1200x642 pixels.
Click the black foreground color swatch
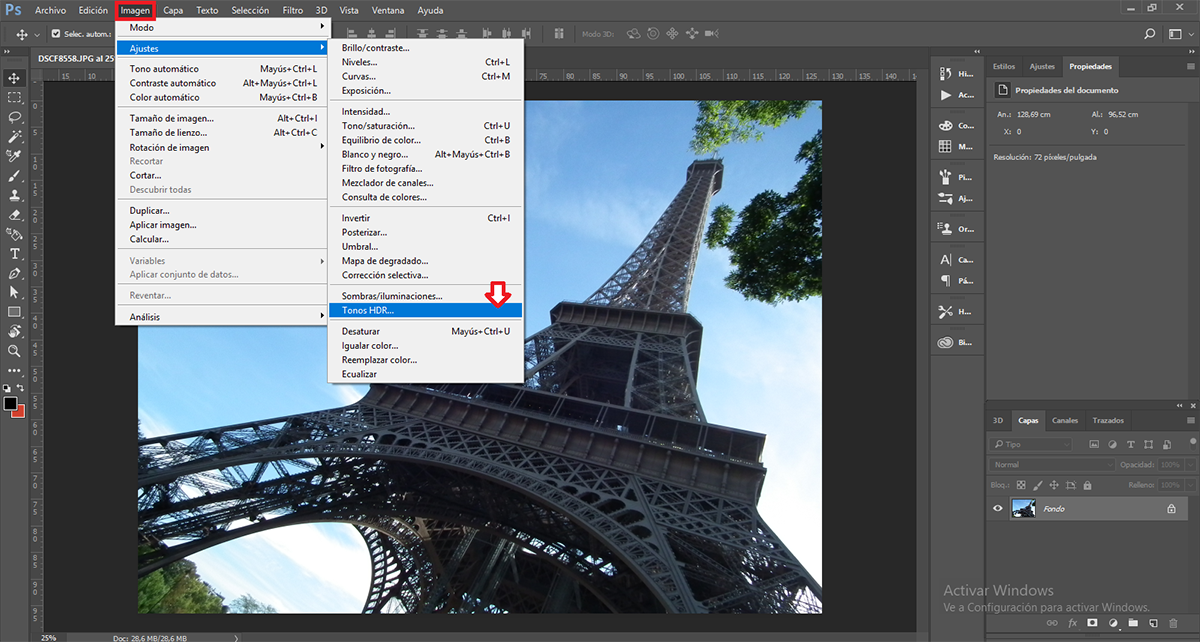(10, 403)
